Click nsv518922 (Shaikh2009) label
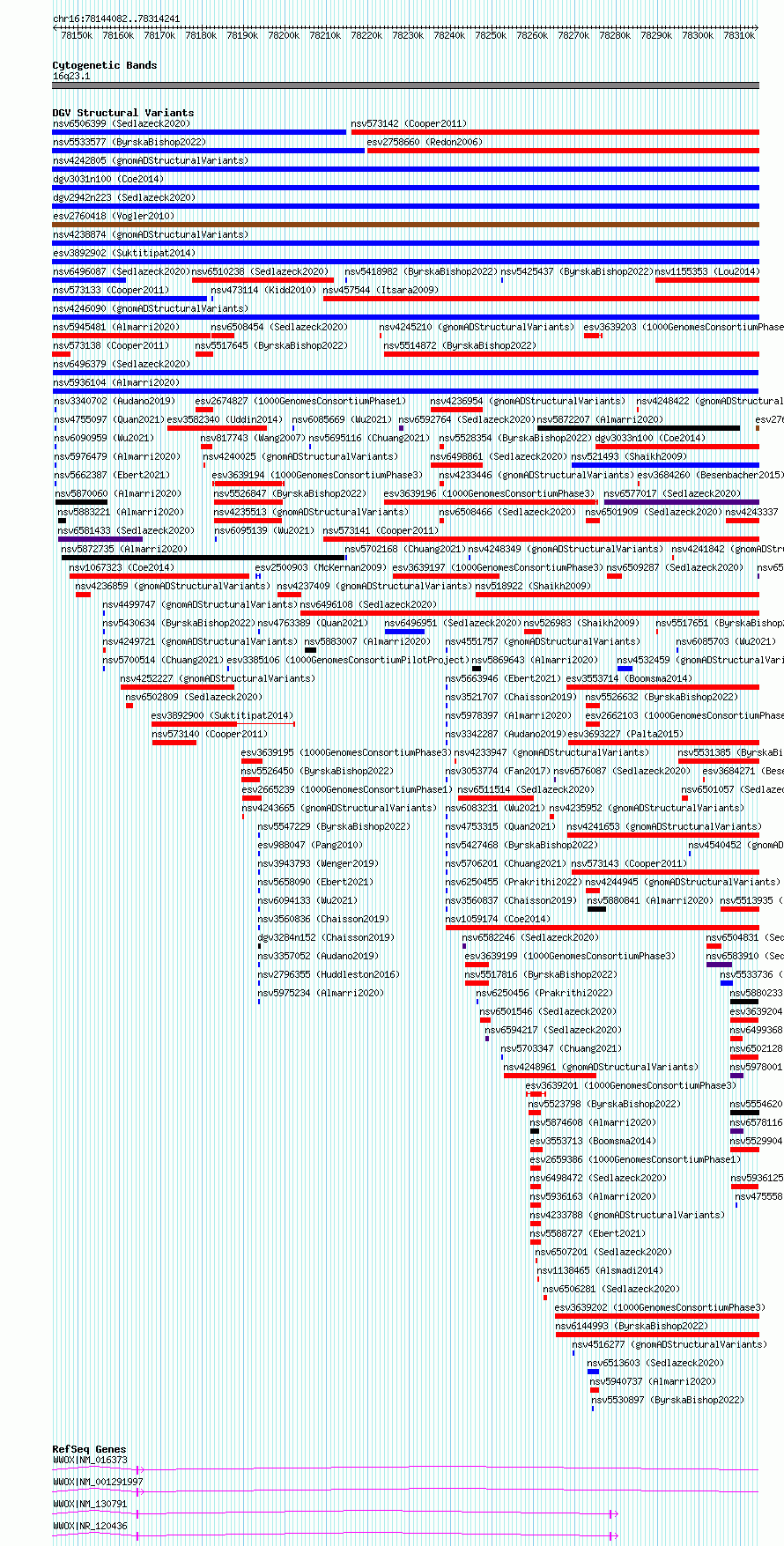The width and height of the screenshot is (784, 1546). (533, 586)
